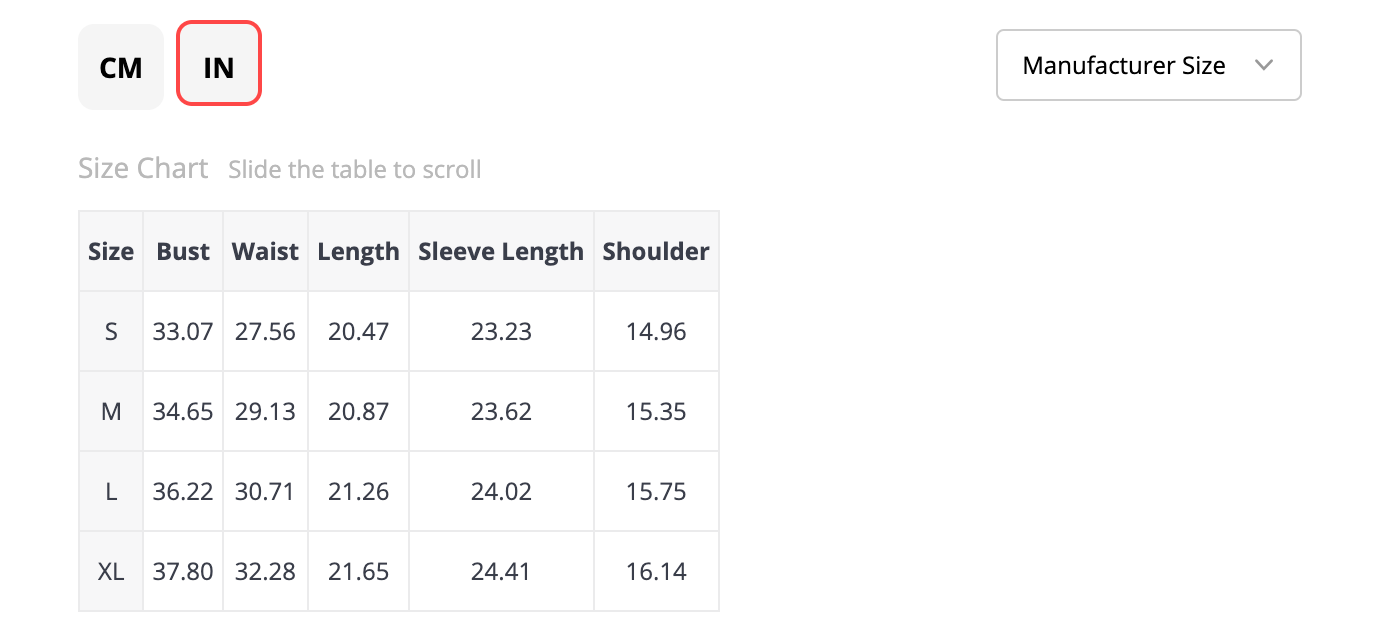
Task: Click the 'Slide the table to scroll' hint
Action: pyautogui.click(x=355, y=170)
